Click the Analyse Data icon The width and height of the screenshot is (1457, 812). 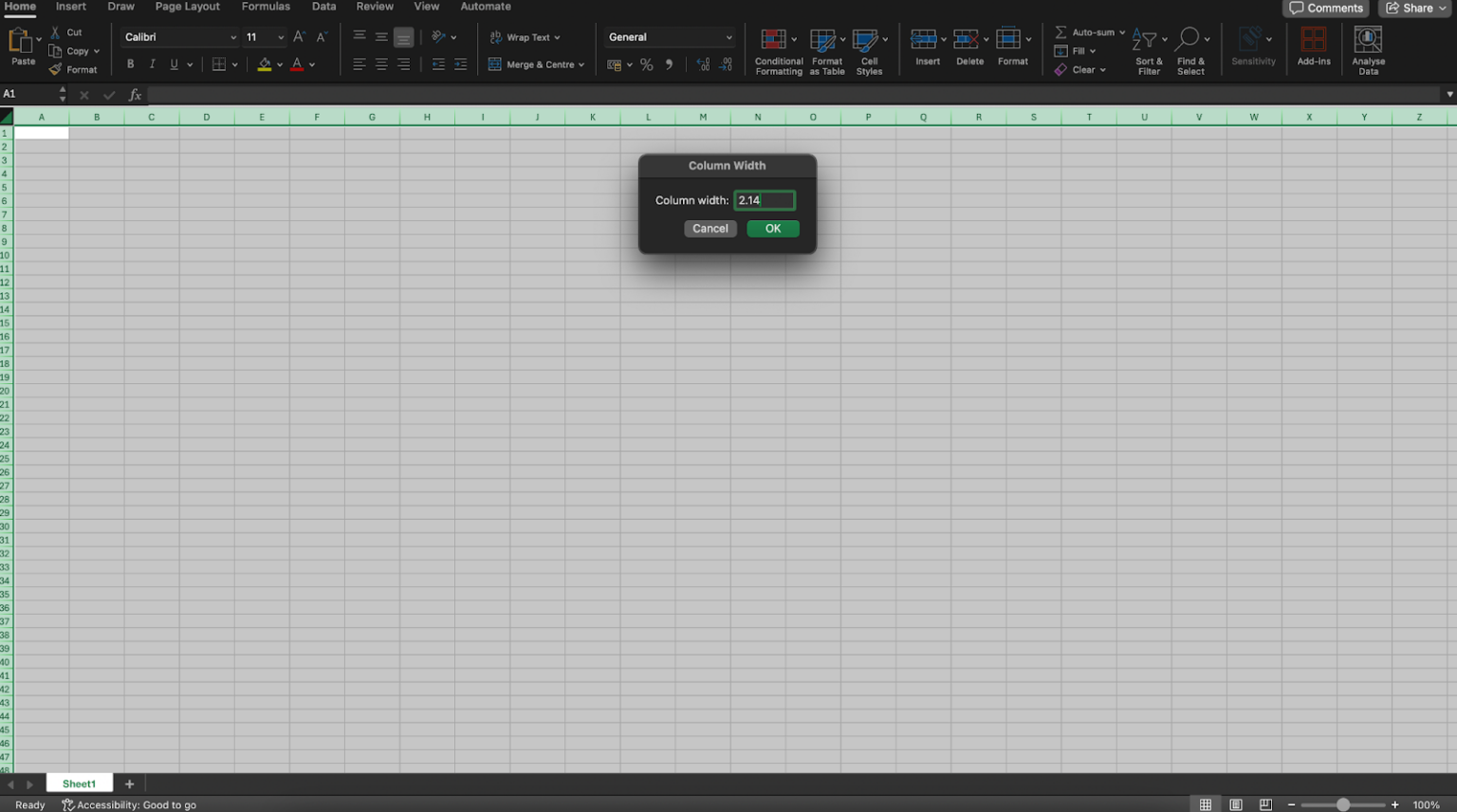point(1367,41)
